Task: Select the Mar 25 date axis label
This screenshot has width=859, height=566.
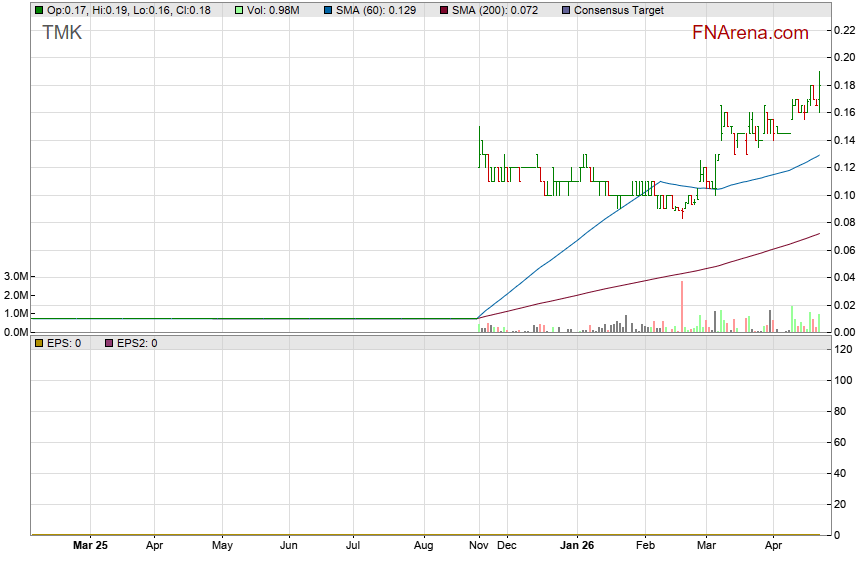Action: click(90, 547)
